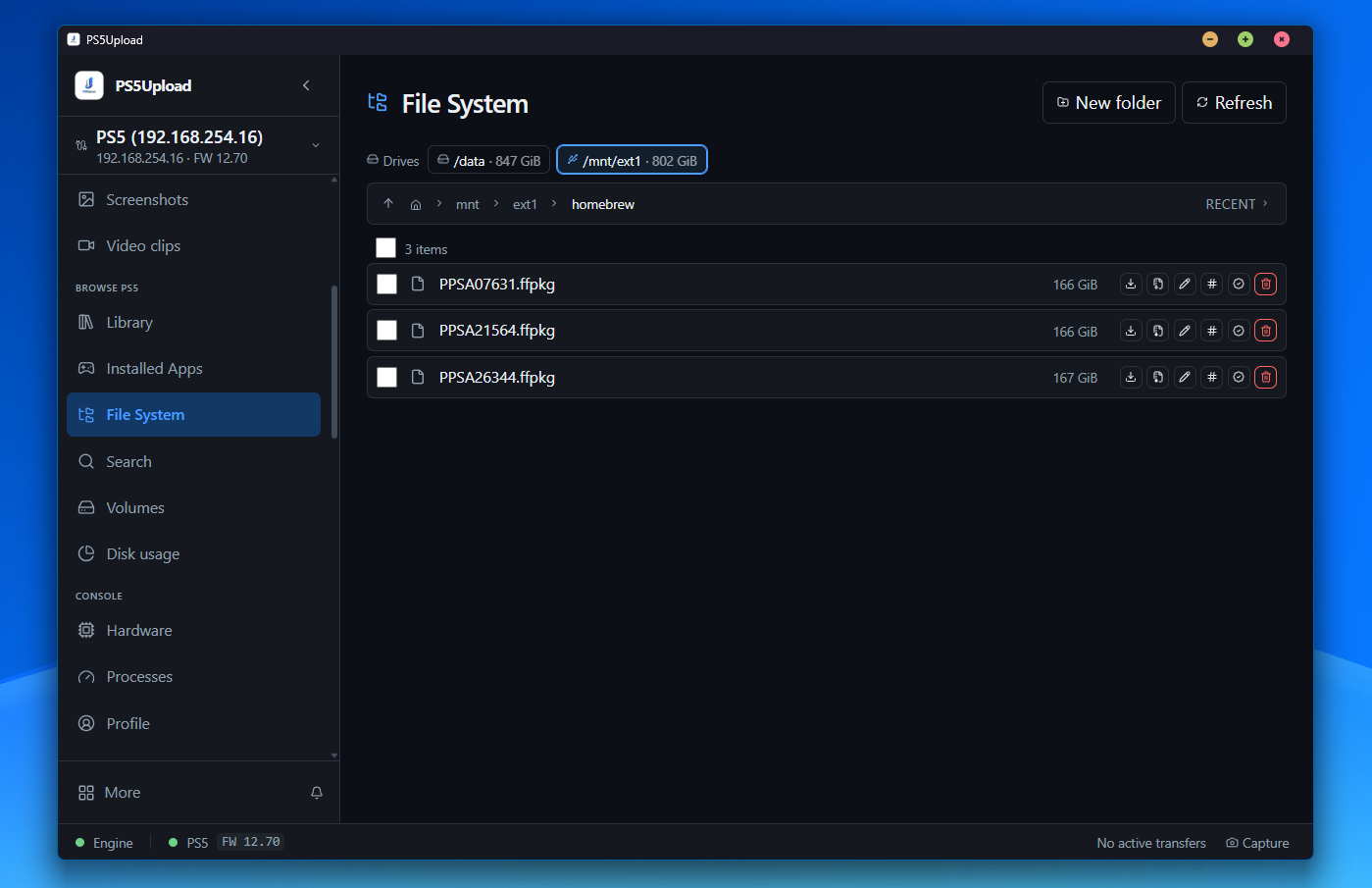Delete PPSA07631.ffpkg with the trash icon
The height and width of the screenshot is (888, 1372).
pos(1266,285)
